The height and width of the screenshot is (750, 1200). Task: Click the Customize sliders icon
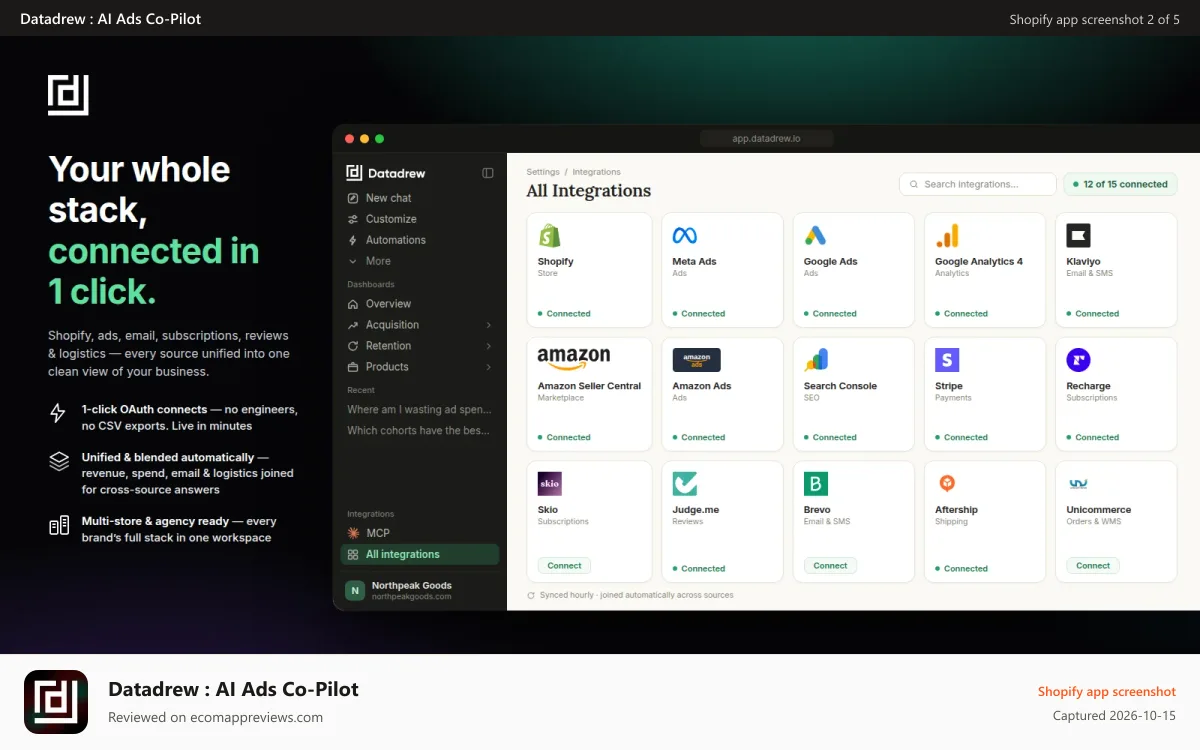pos(353,219)
